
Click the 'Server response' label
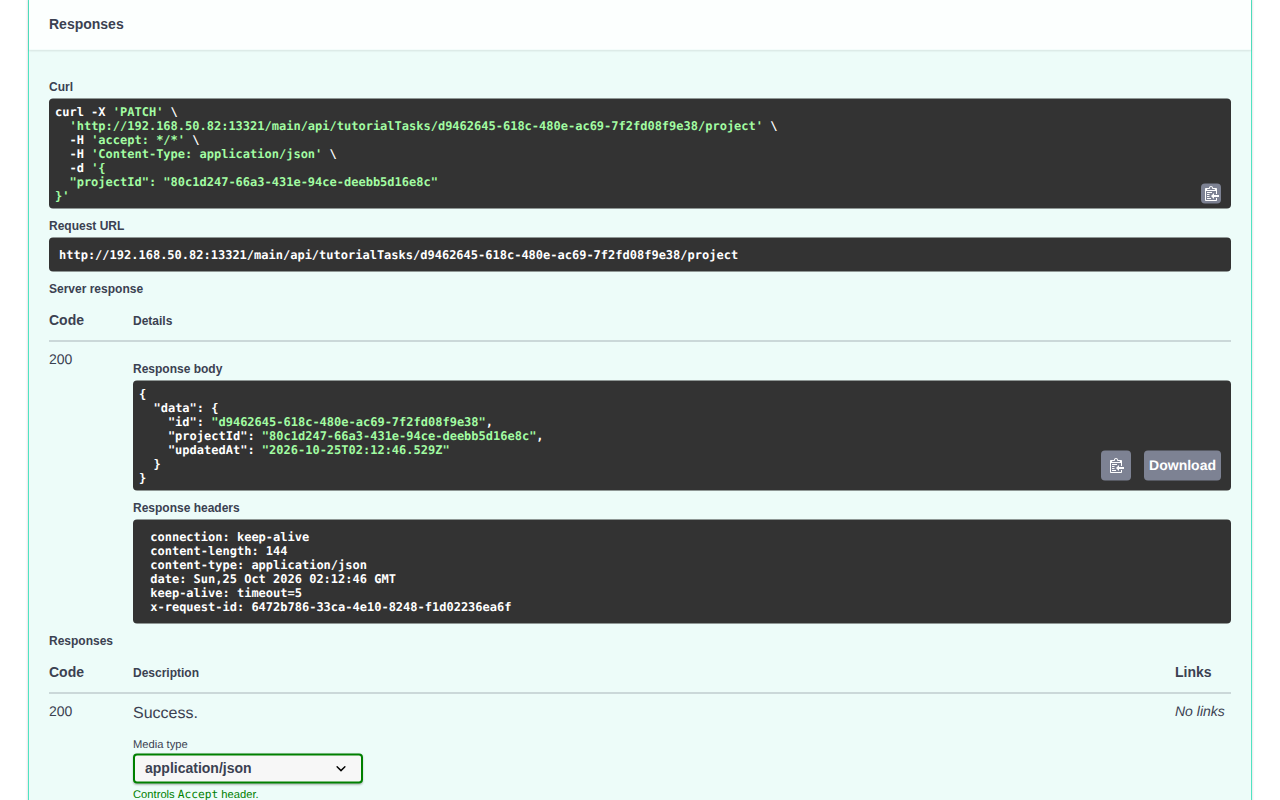click(x=96, y=289)
